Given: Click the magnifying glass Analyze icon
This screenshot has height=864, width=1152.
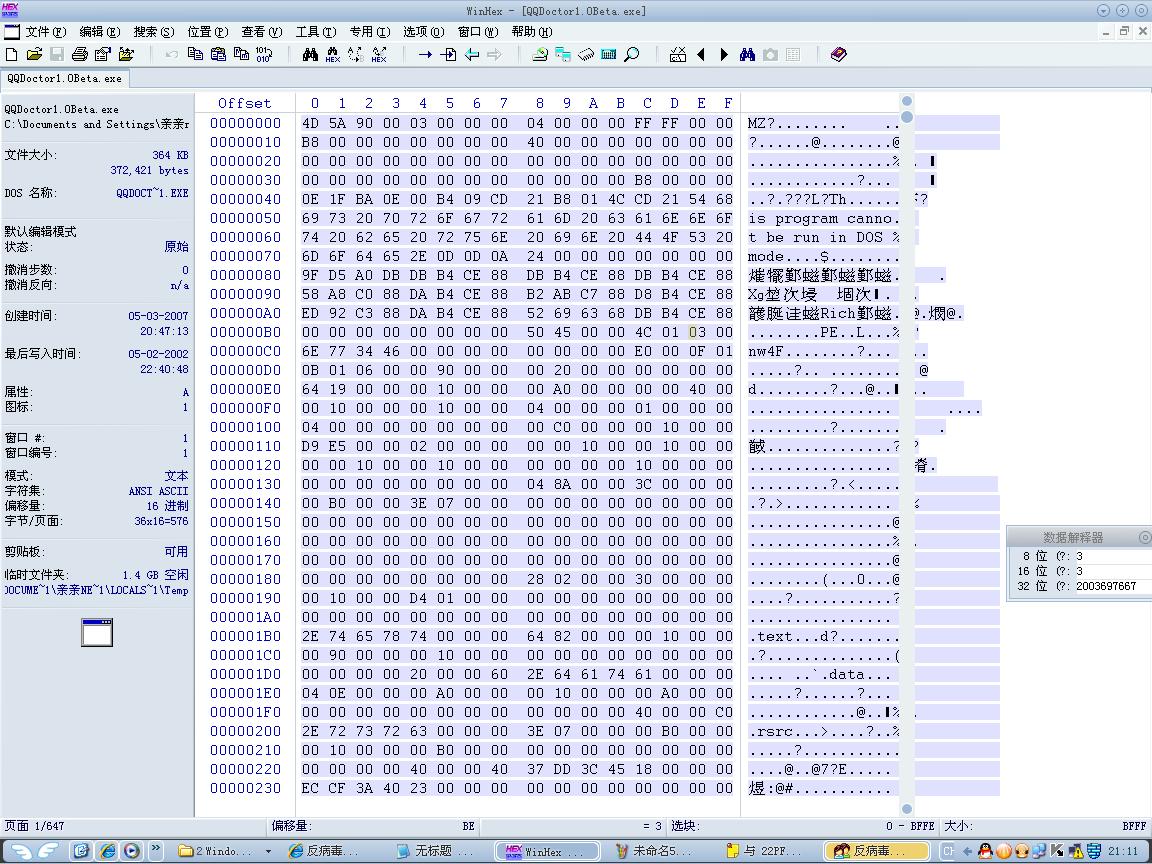Looking at the screenshot, I should 632,54.
